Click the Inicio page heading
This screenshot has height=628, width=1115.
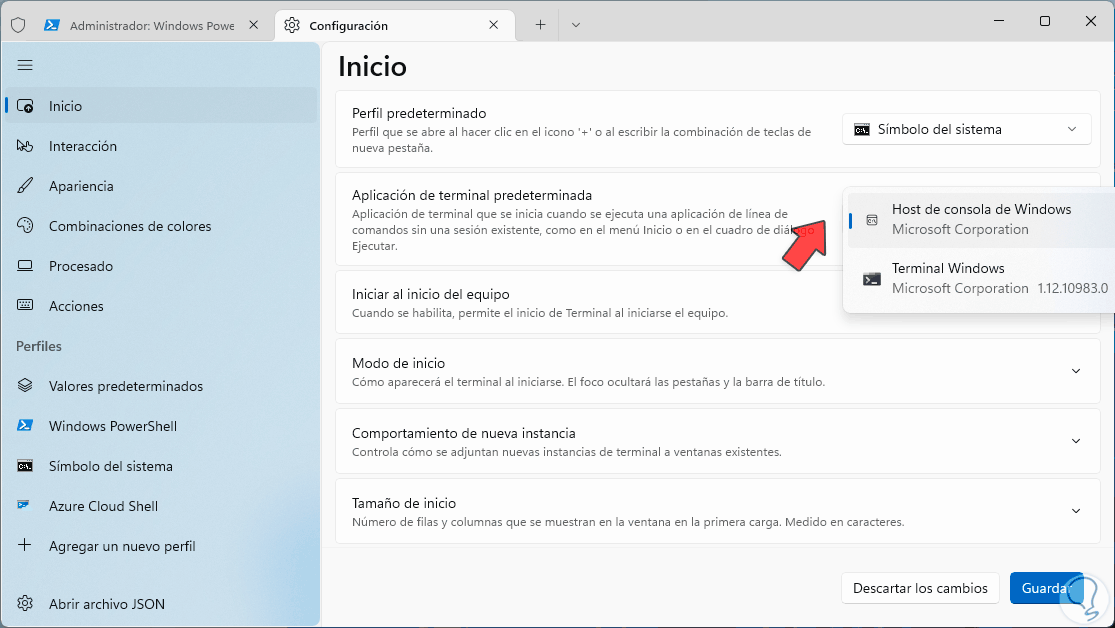pyautogui.click(x=373, y=66)
